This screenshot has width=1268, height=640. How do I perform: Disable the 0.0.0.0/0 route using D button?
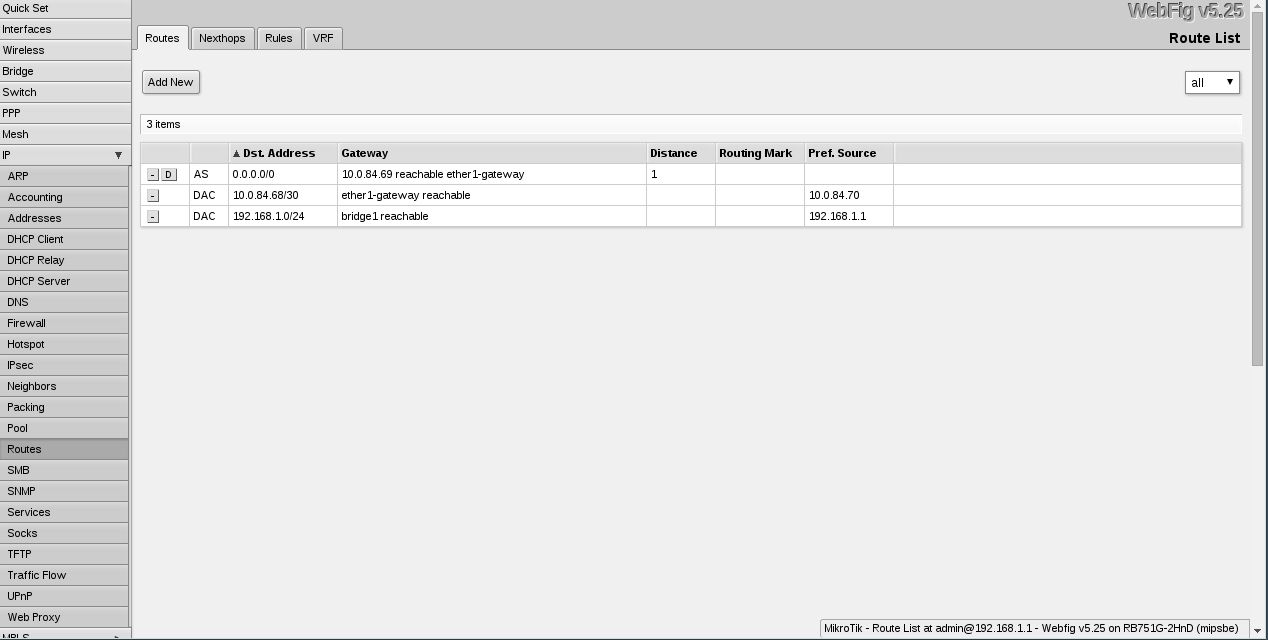[x=168, y=175]
